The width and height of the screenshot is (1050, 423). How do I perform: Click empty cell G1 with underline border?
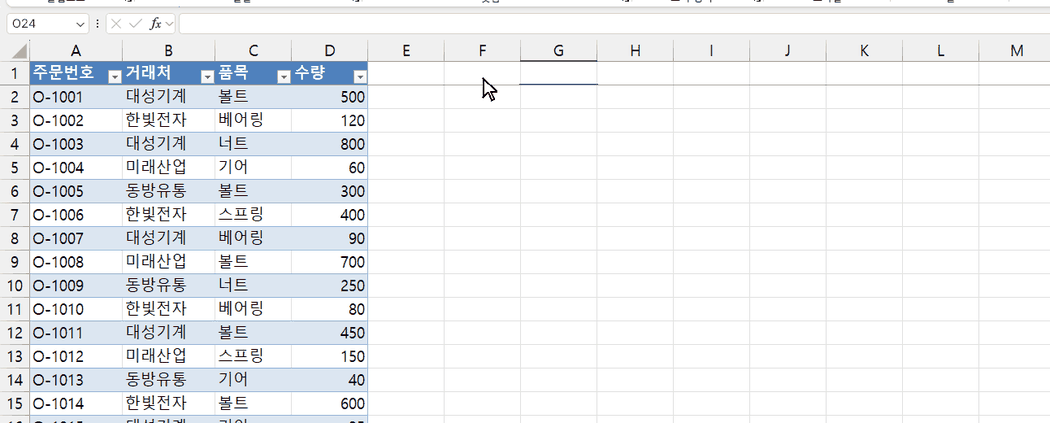coord(558,73)
